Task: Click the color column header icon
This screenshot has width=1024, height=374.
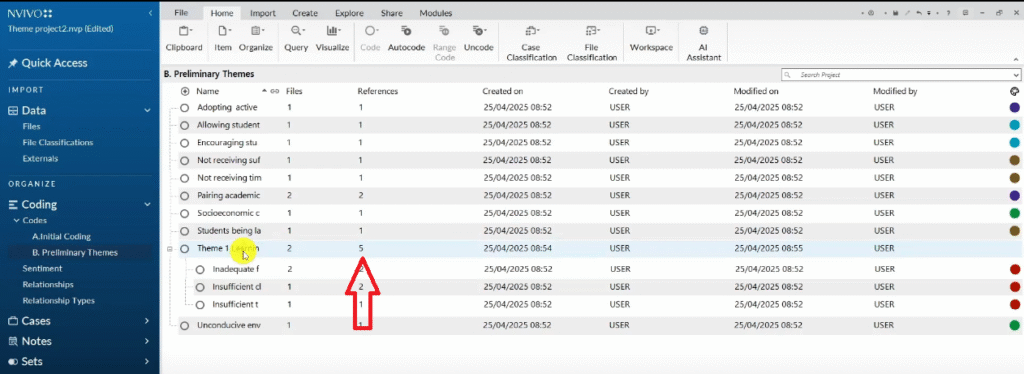Action: point(1014,91)
